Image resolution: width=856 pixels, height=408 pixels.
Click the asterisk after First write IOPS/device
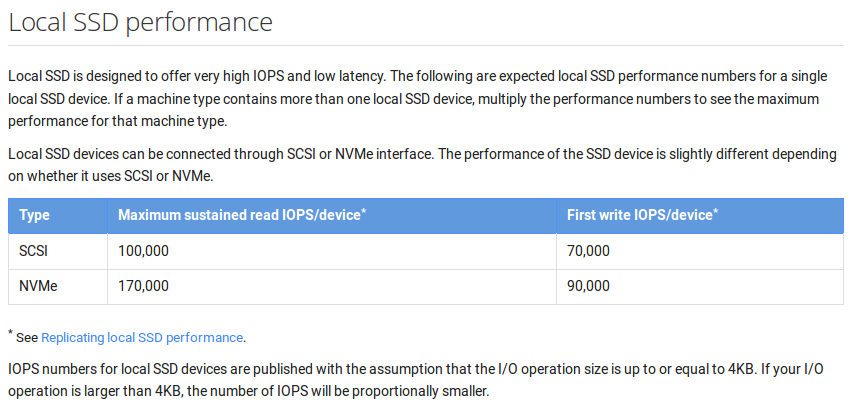pos(715,211)
